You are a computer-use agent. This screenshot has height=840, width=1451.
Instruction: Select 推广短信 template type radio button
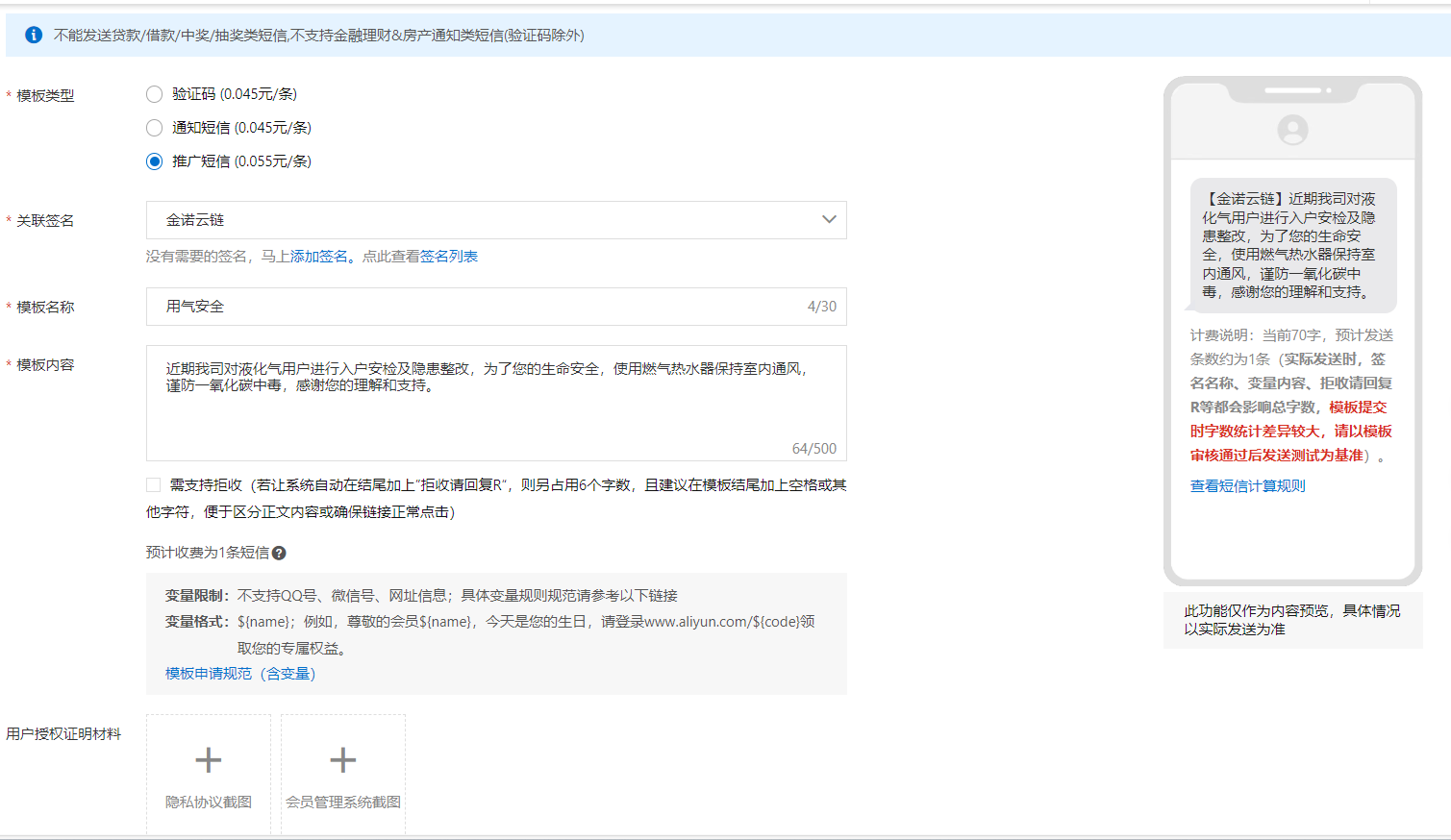(x=154, y=161)
